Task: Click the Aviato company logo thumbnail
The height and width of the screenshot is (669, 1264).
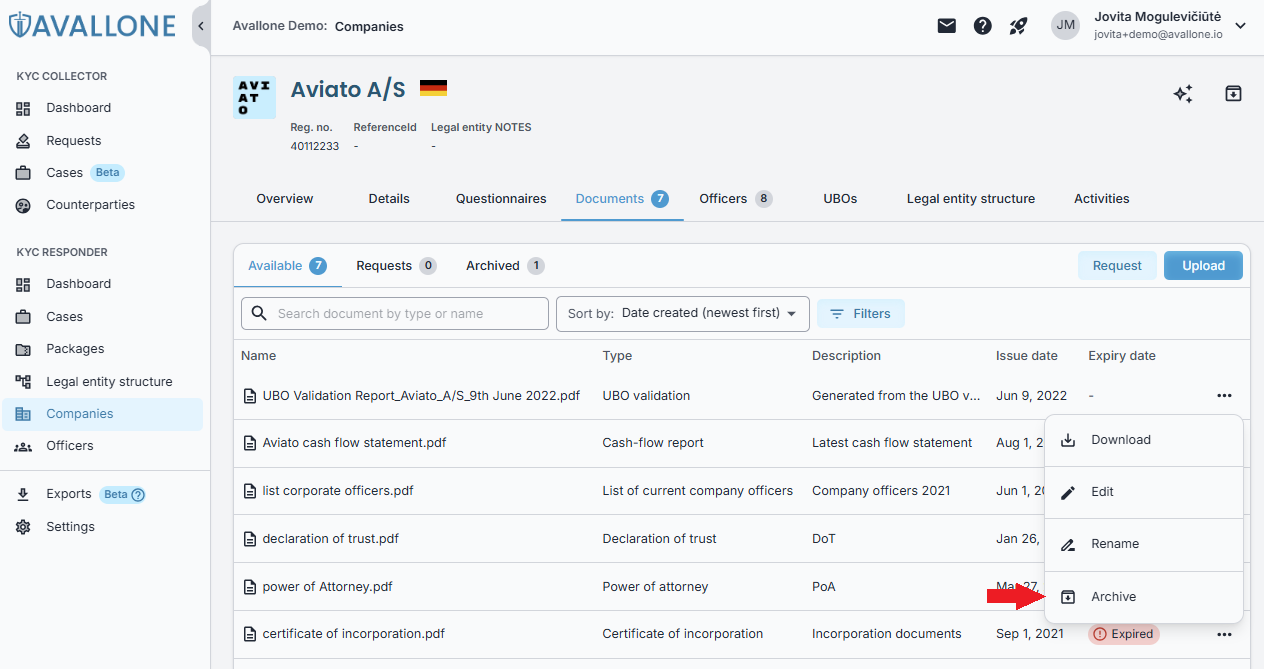Action: pyautogui.click(x=254, y=98)
